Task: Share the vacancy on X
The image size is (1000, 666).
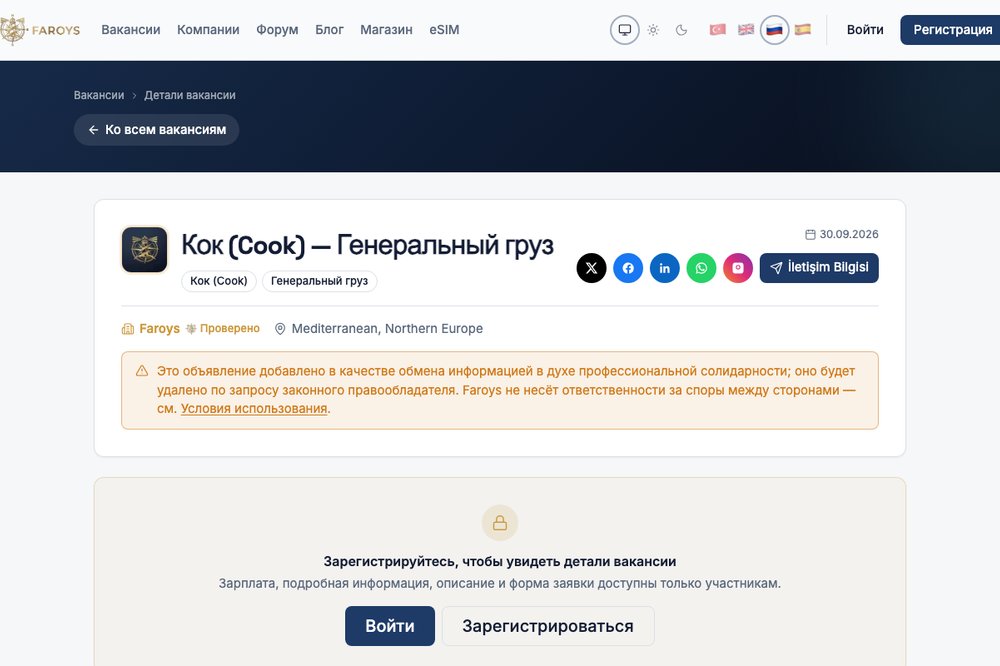Action: coord(591,268)
